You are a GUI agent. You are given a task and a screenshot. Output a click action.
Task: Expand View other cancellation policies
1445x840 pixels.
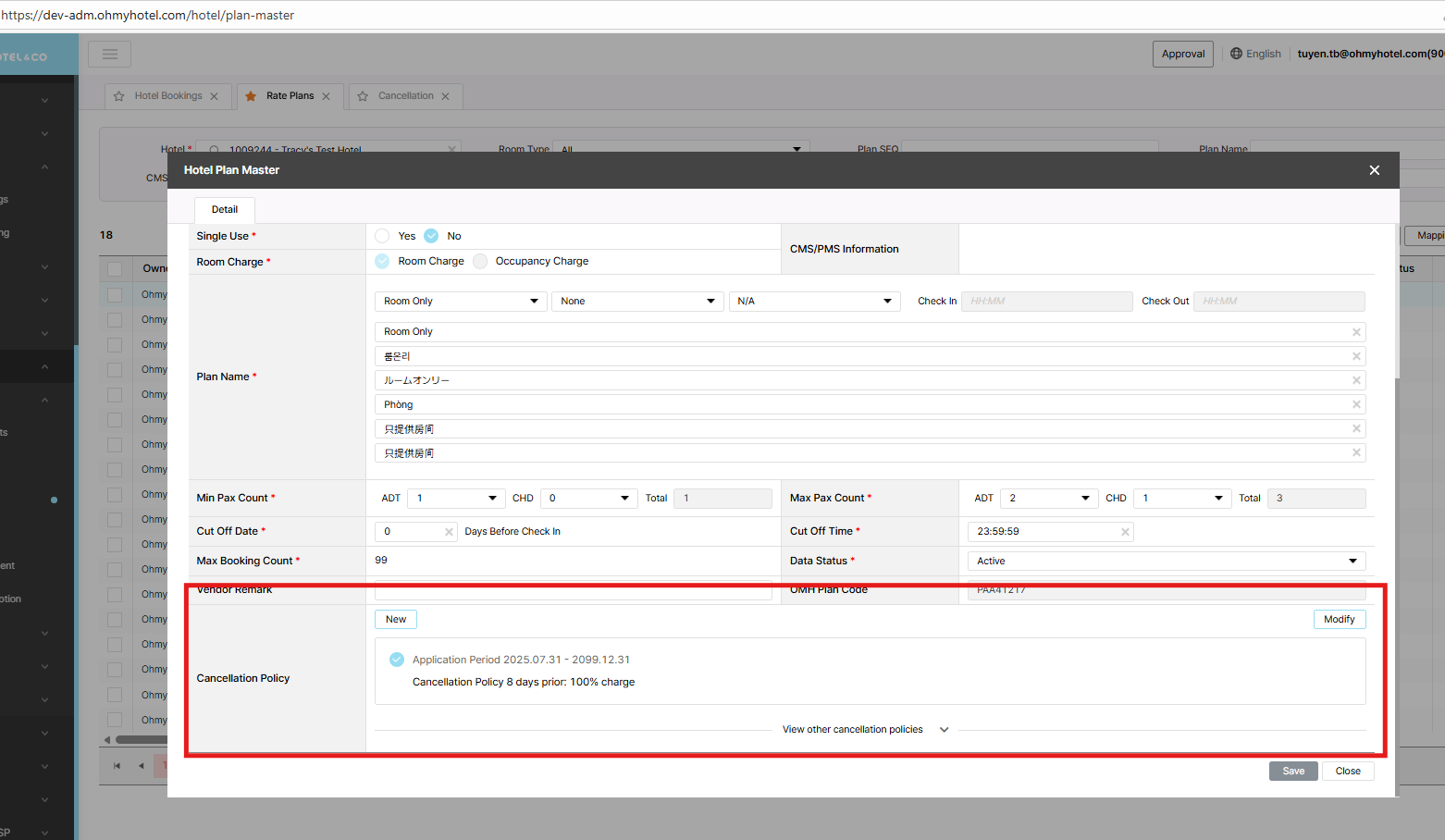[864, 730]
